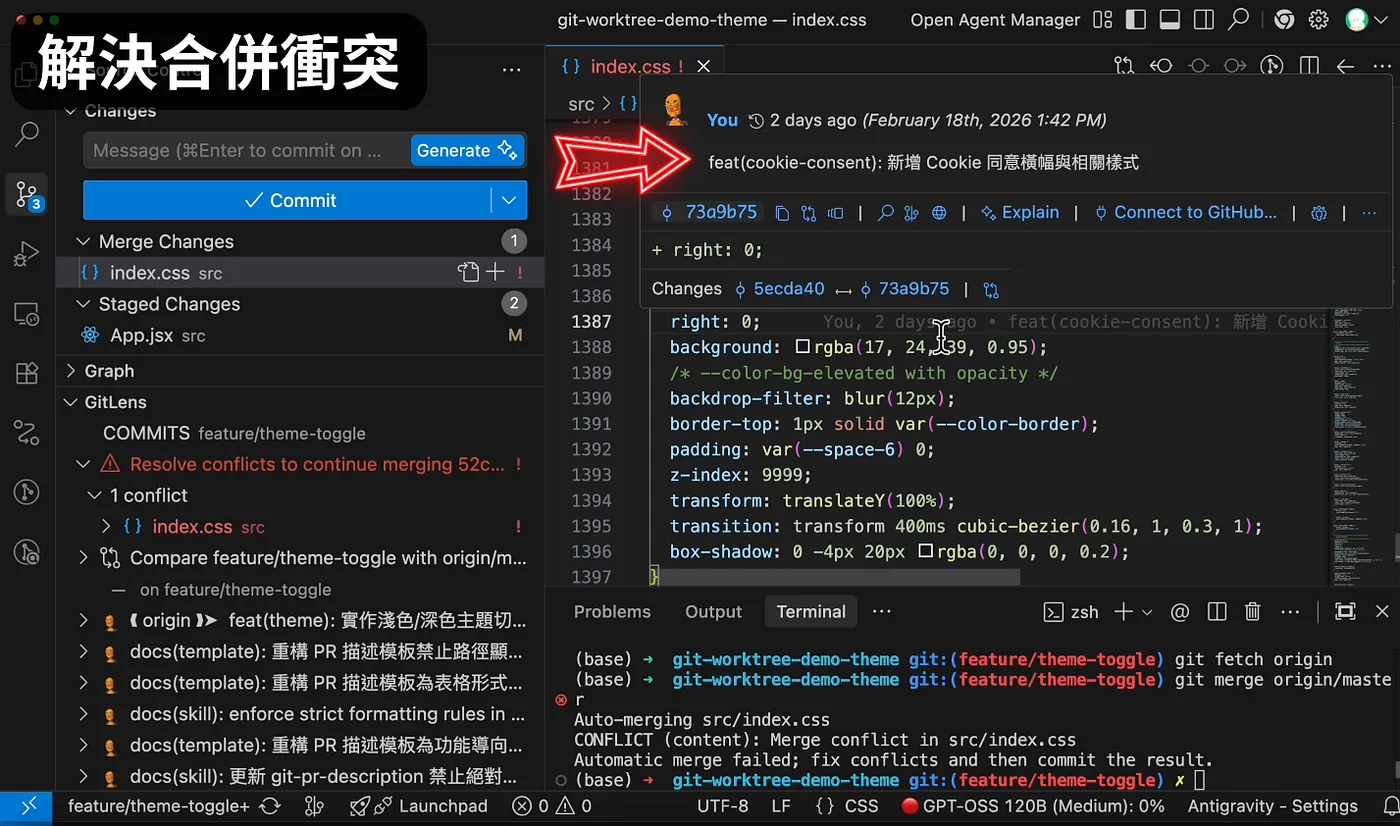Open Agent Manager in title bar

pyautogui.click(x=995, y=20)
